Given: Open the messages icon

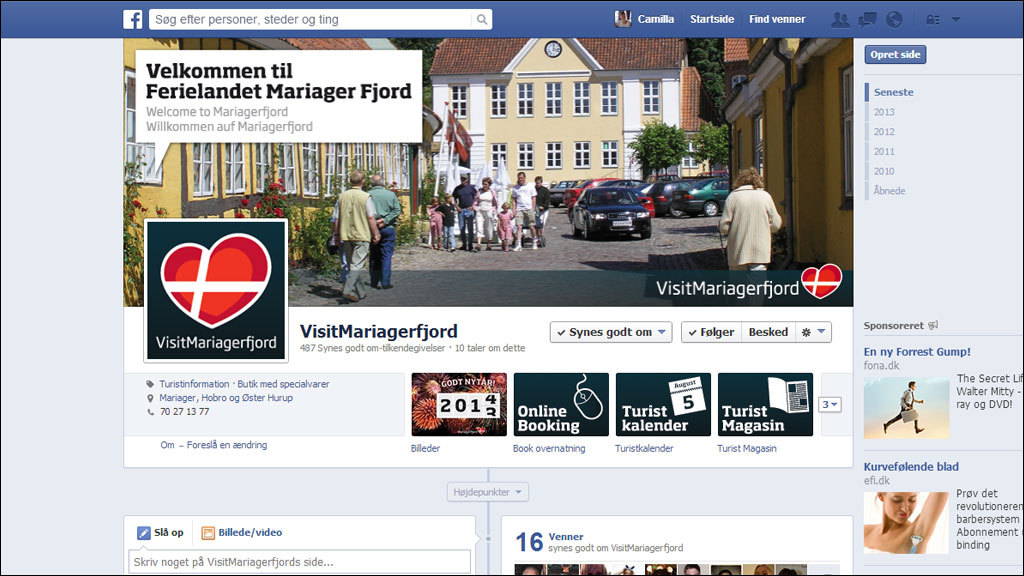Looking at the screenshot, I should [x=867, y=20].
